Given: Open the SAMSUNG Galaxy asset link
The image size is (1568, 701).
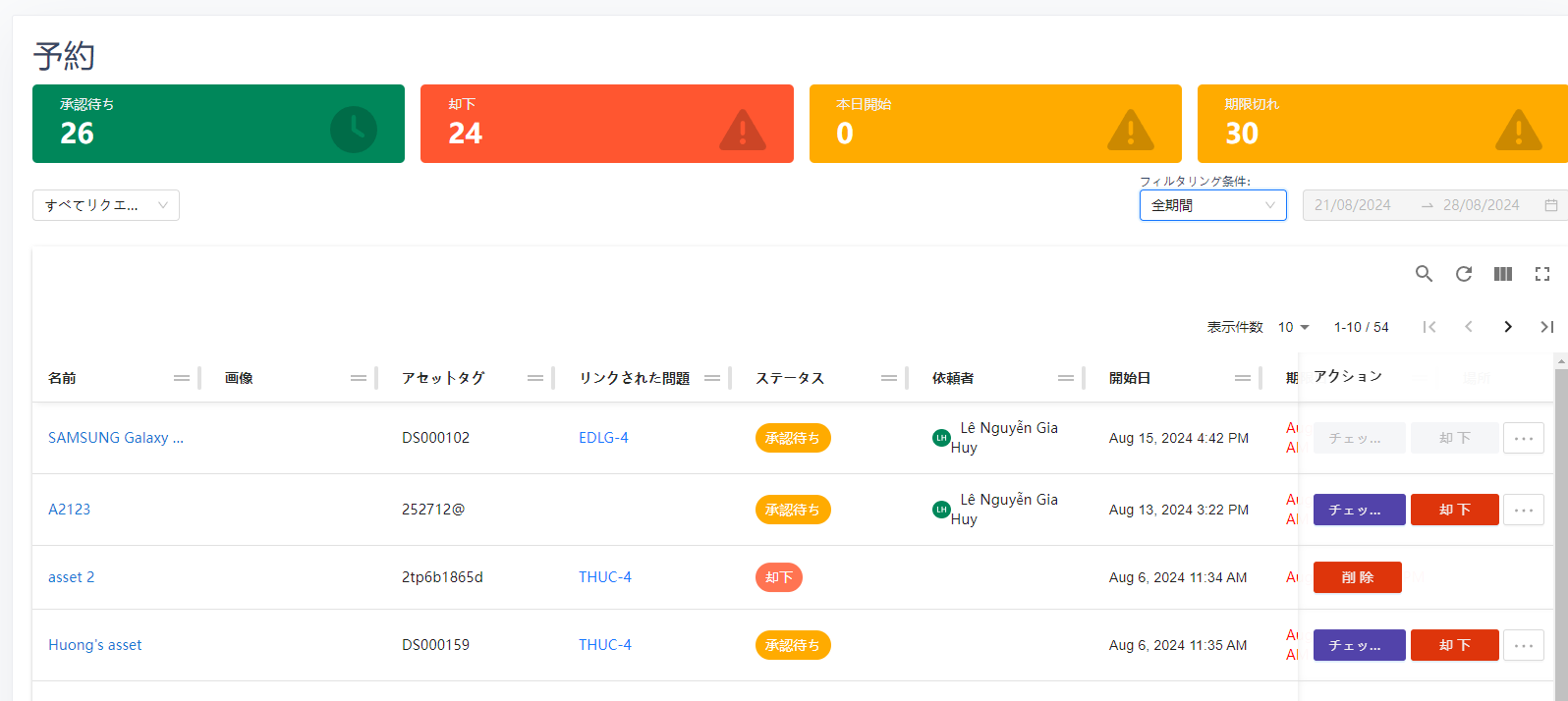Looking at the screenshot, I should coord(116,438).
